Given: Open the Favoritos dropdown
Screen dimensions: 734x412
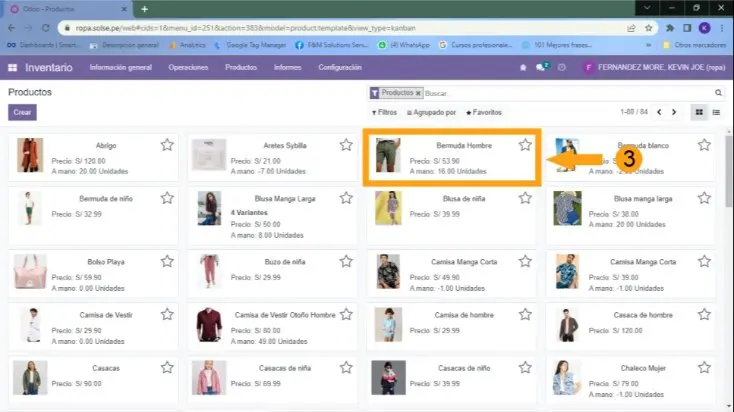Looking at the screenshot, I should point(483,112).
